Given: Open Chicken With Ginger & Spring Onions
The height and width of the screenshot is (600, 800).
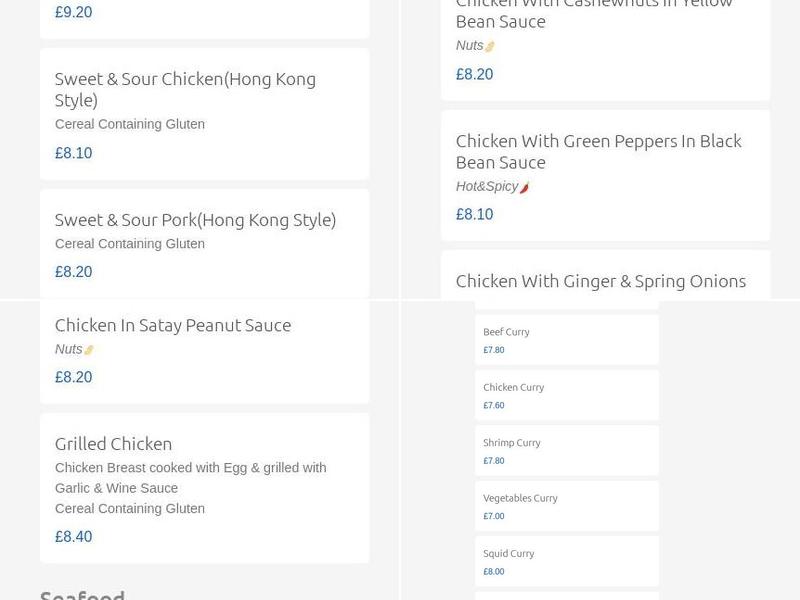Looking at the screenshot, I should [601, 281].
